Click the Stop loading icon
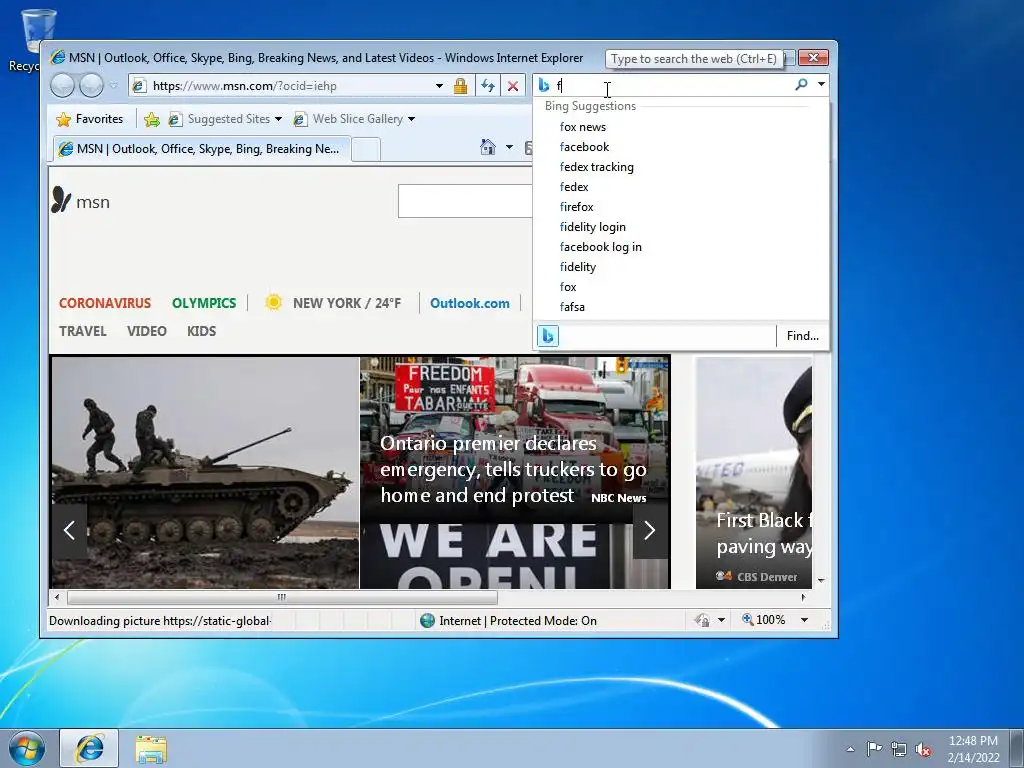 (x=513, y=86)
